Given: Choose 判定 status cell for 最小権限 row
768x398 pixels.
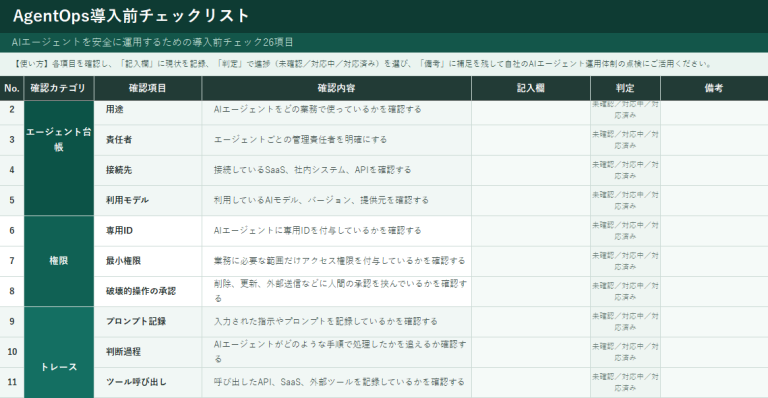Looking at the screenshot, I should click(625, 261).
